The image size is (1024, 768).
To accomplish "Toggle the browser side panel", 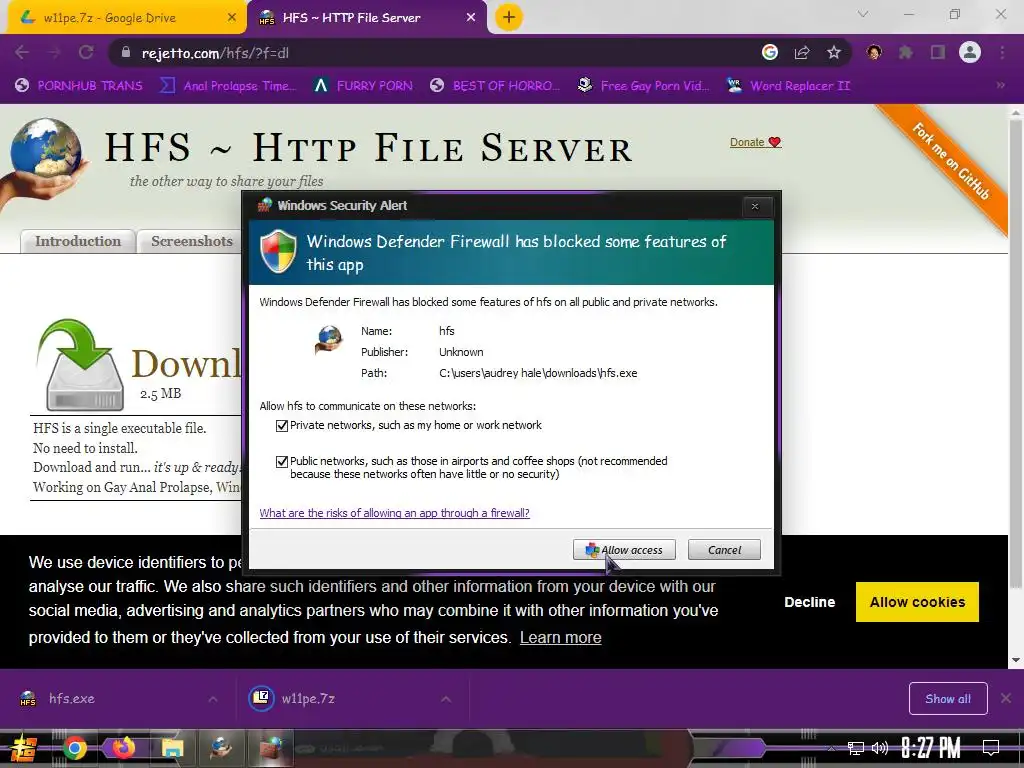I will pyautogui.click(x=938, y=53).
